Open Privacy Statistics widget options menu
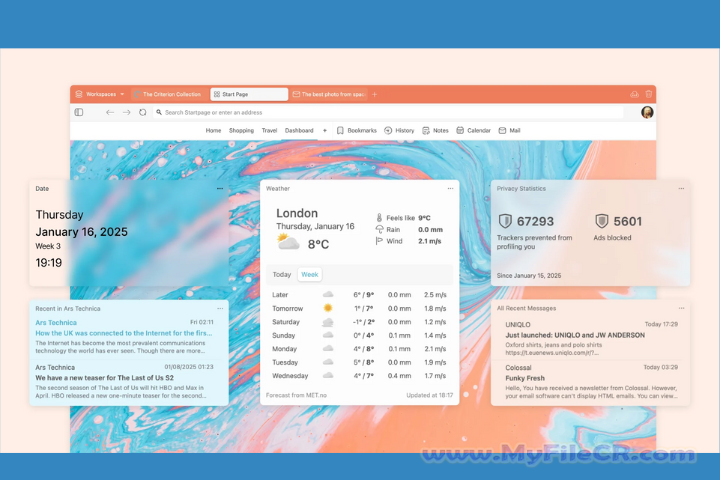Image resolution: width=720 pixels, height=480 pixels. pos(681,188)
